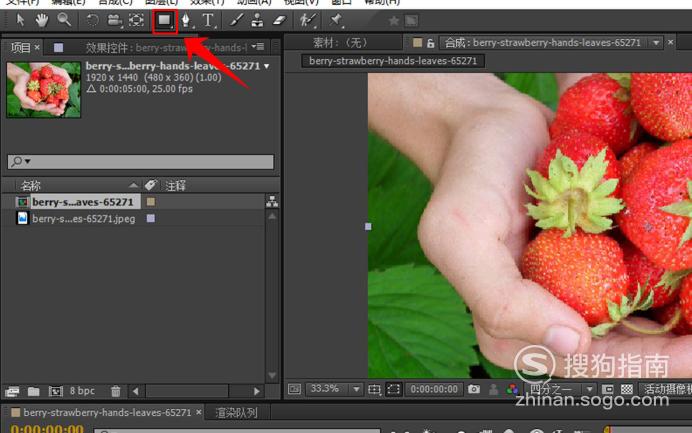Select the Puppet Pin tool
The image size is (692, 433).
[335, 20]
